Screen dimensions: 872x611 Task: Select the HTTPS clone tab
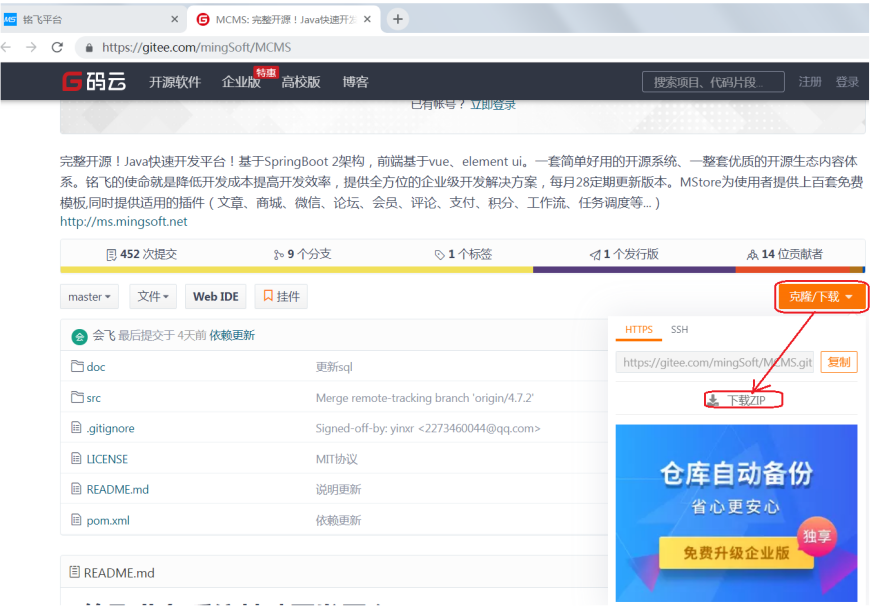click(638, 330)
